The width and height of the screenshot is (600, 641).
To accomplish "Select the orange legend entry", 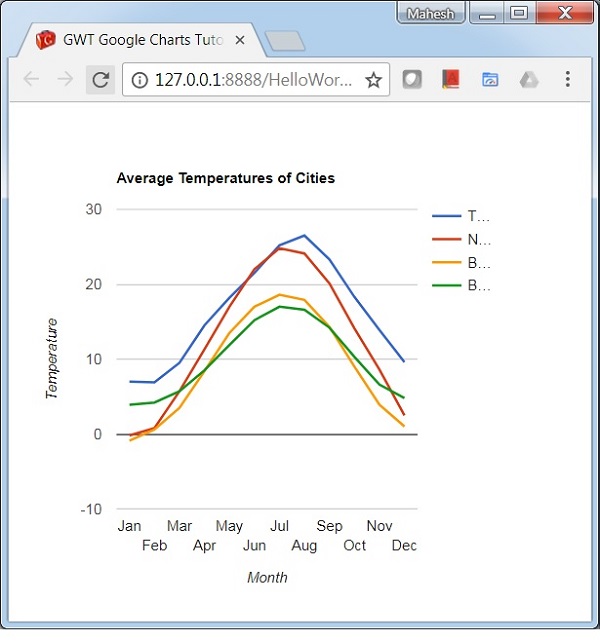I will point(460,263).
